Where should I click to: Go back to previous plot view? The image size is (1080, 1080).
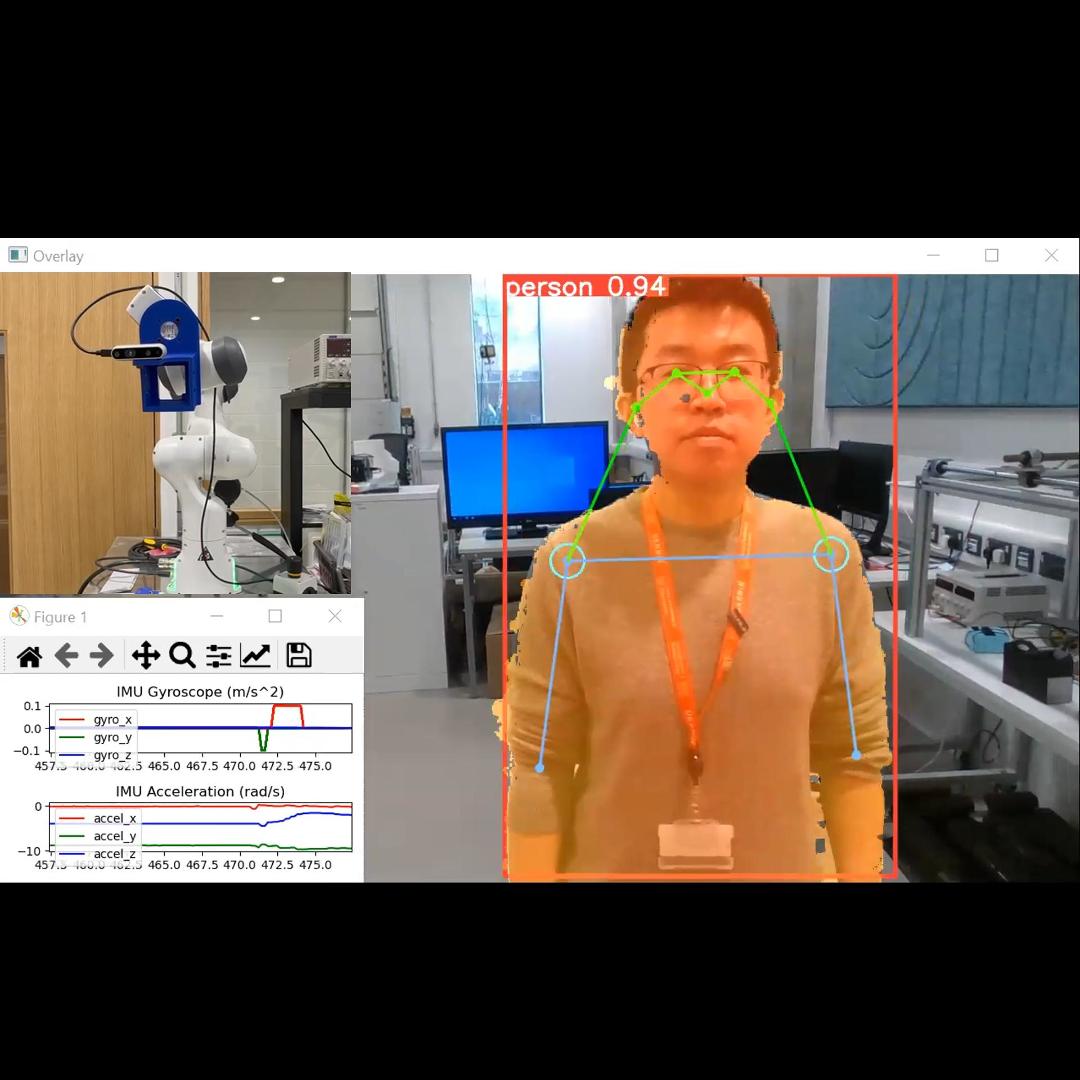click(66, 656)
